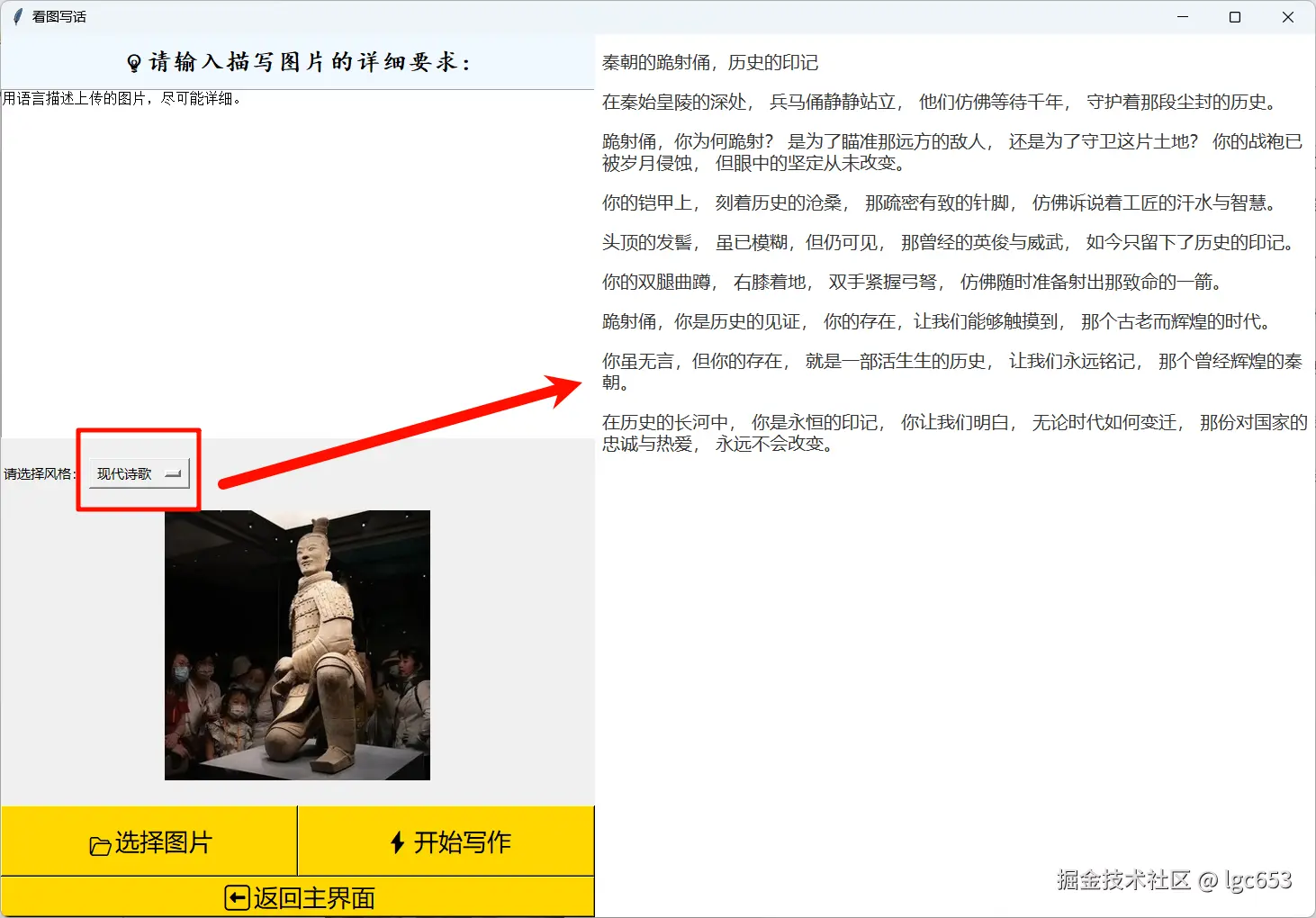Click the 选择图片 button
This screenshot has height=918, width=1316.
pos(149,841)
